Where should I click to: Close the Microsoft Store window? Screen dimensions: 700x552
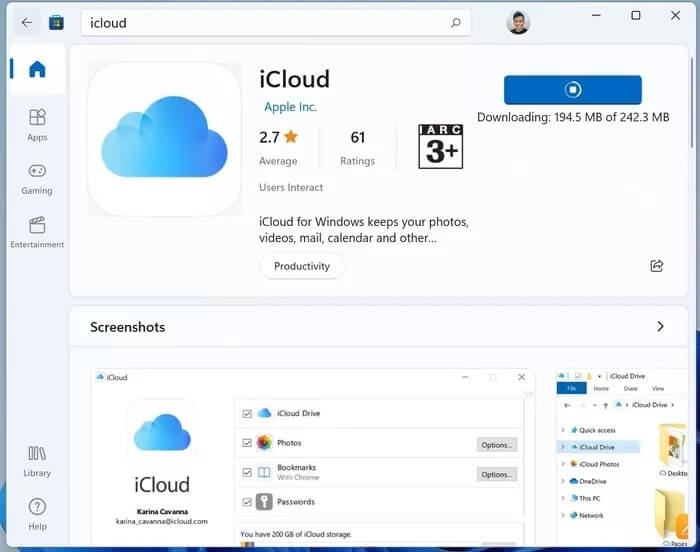click(675, 16)
